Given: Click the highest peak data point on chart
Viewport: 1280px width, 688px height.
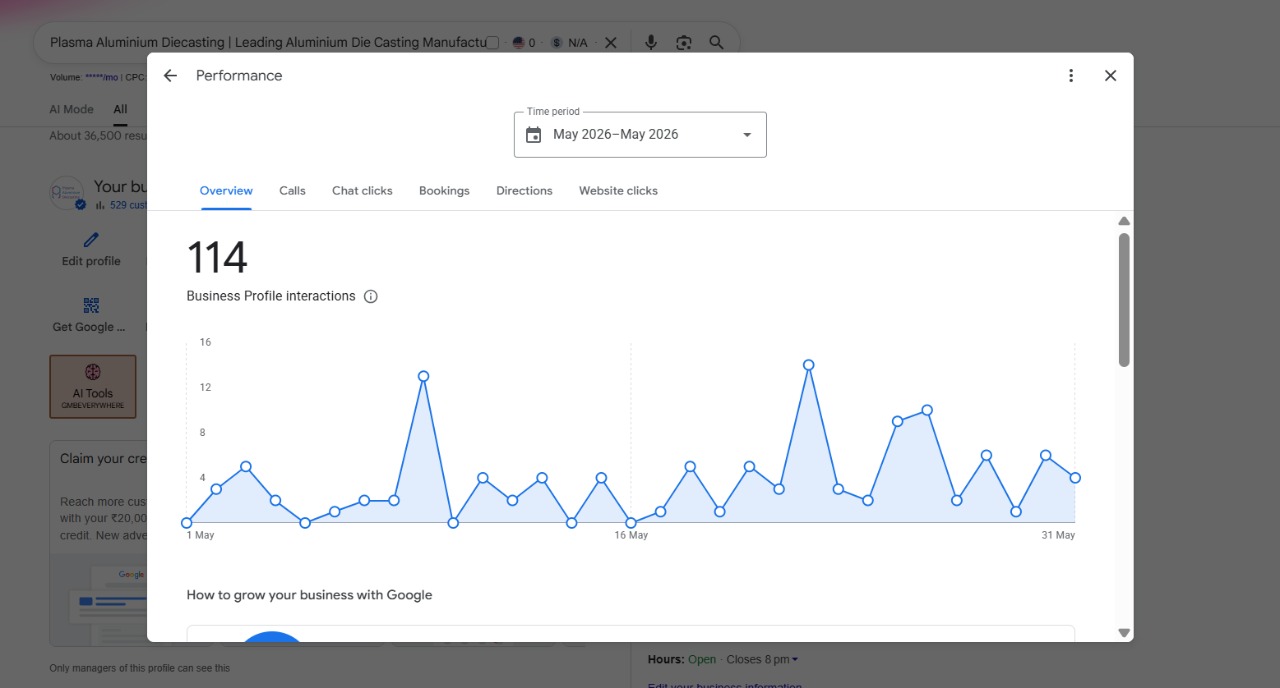Looking at the screenshot, I should click(x=808, y=365).
